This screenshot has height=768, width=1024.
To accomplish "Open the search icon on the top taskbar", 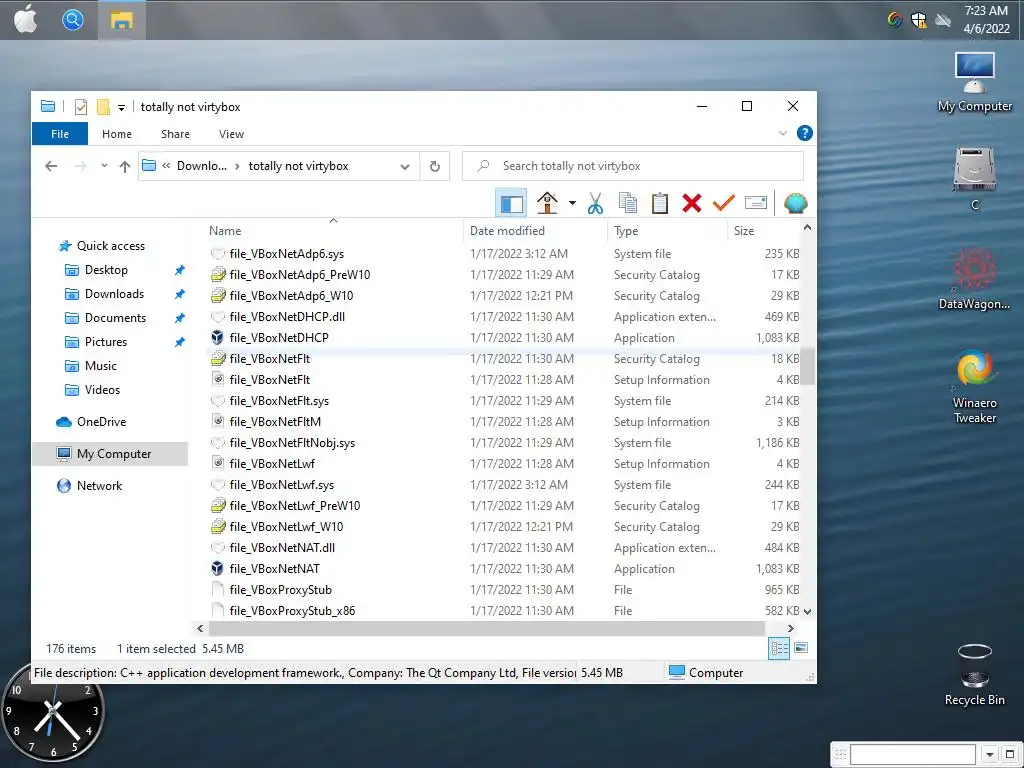I will click(72, 20).
